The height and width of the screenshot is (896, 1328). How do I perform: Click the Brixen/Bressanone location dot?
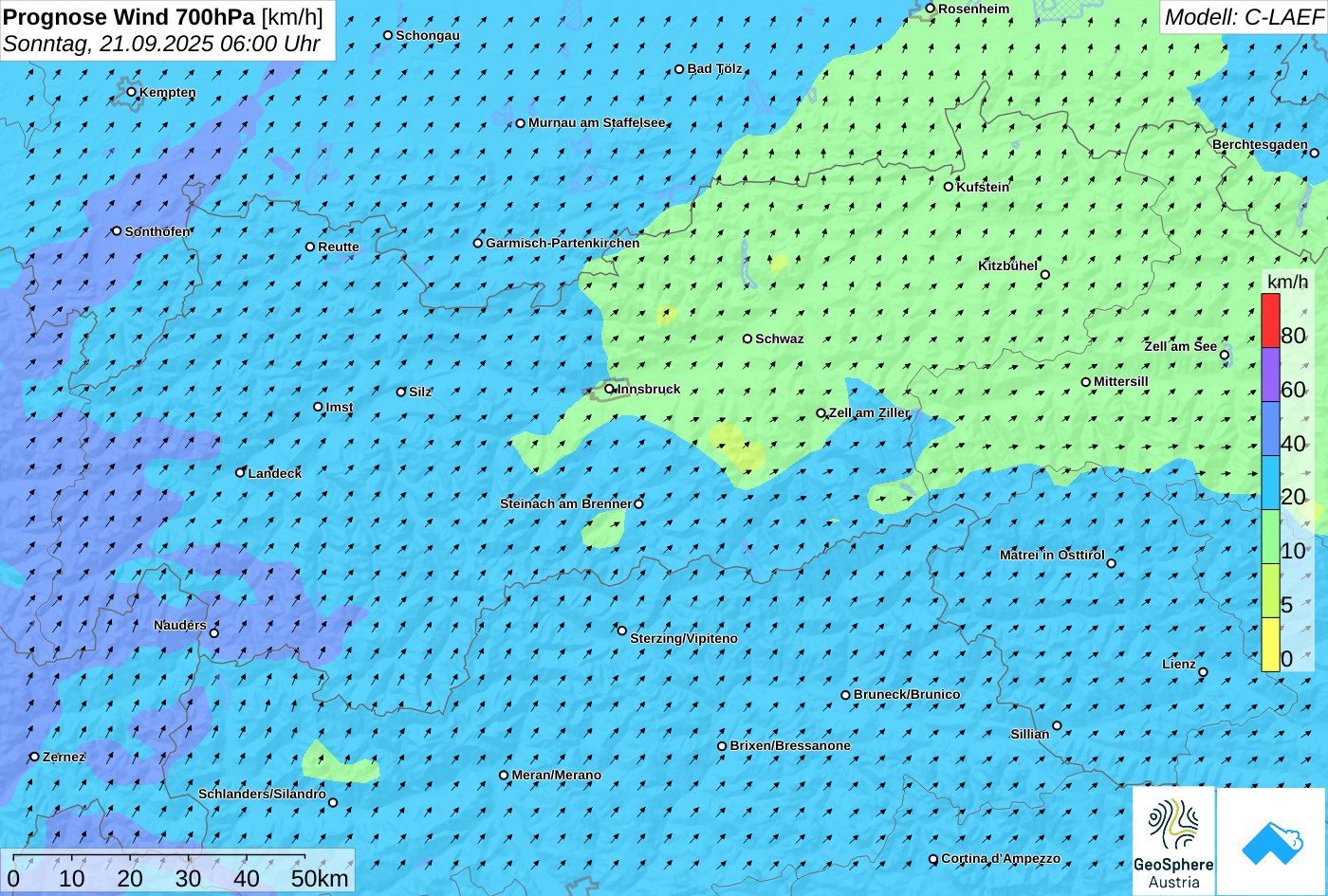tap(721, 746)
